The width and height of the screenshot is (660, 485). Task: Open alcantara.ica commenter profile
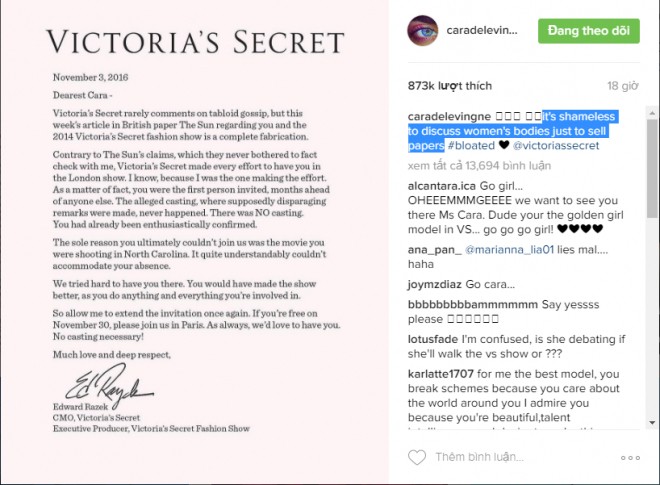(x=442, y=186)
